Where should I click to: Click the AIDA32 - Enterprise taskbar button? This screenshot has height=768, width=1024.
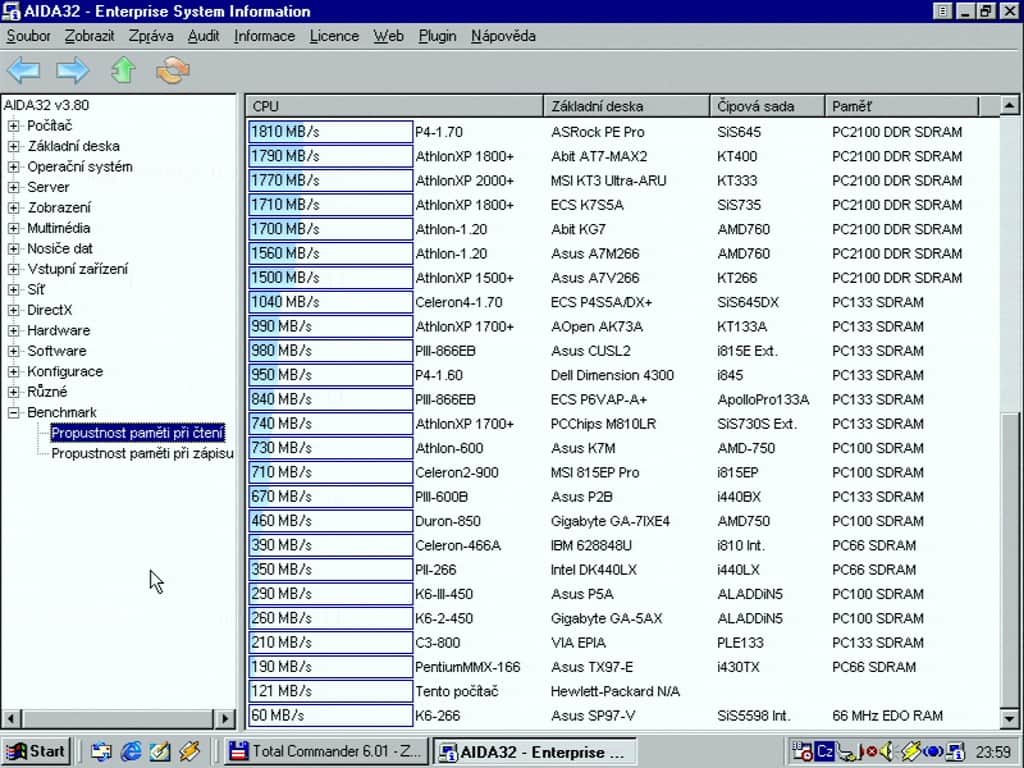(x=535, y=752)
